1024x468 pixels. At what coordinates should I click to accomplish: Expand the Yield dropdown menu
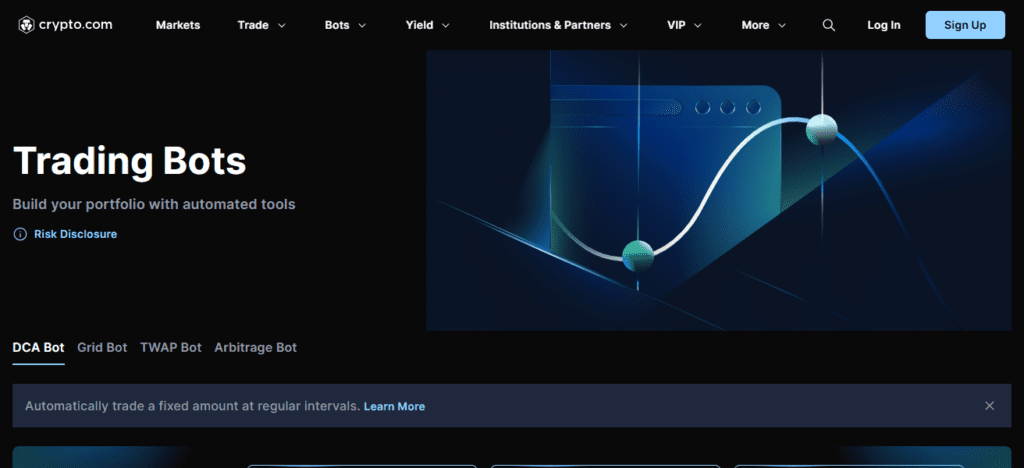[x=428, y=25]
